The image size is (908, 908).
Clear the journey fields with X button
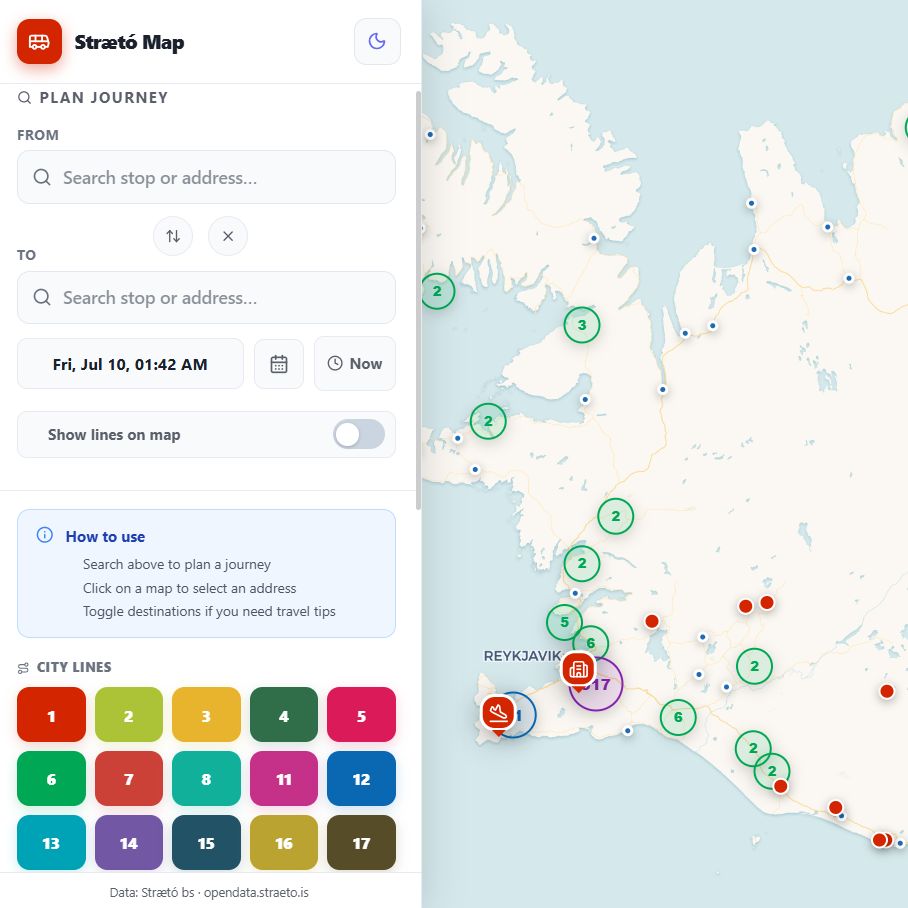[x=228, y=236]
